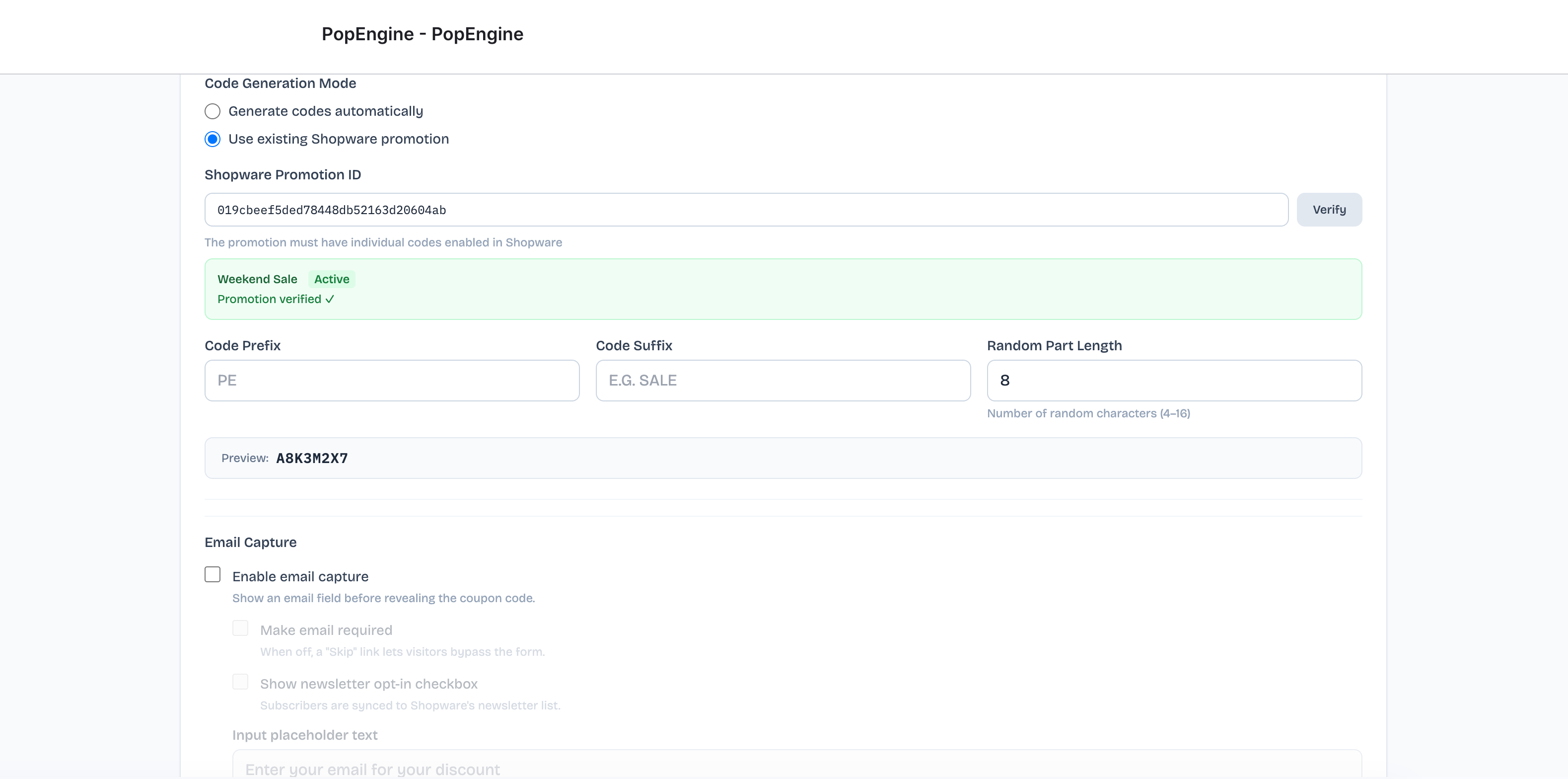Screen dimensions: 1568x779
Task: Tick the Enable email capture checkbox
Action: pos(213,574)
